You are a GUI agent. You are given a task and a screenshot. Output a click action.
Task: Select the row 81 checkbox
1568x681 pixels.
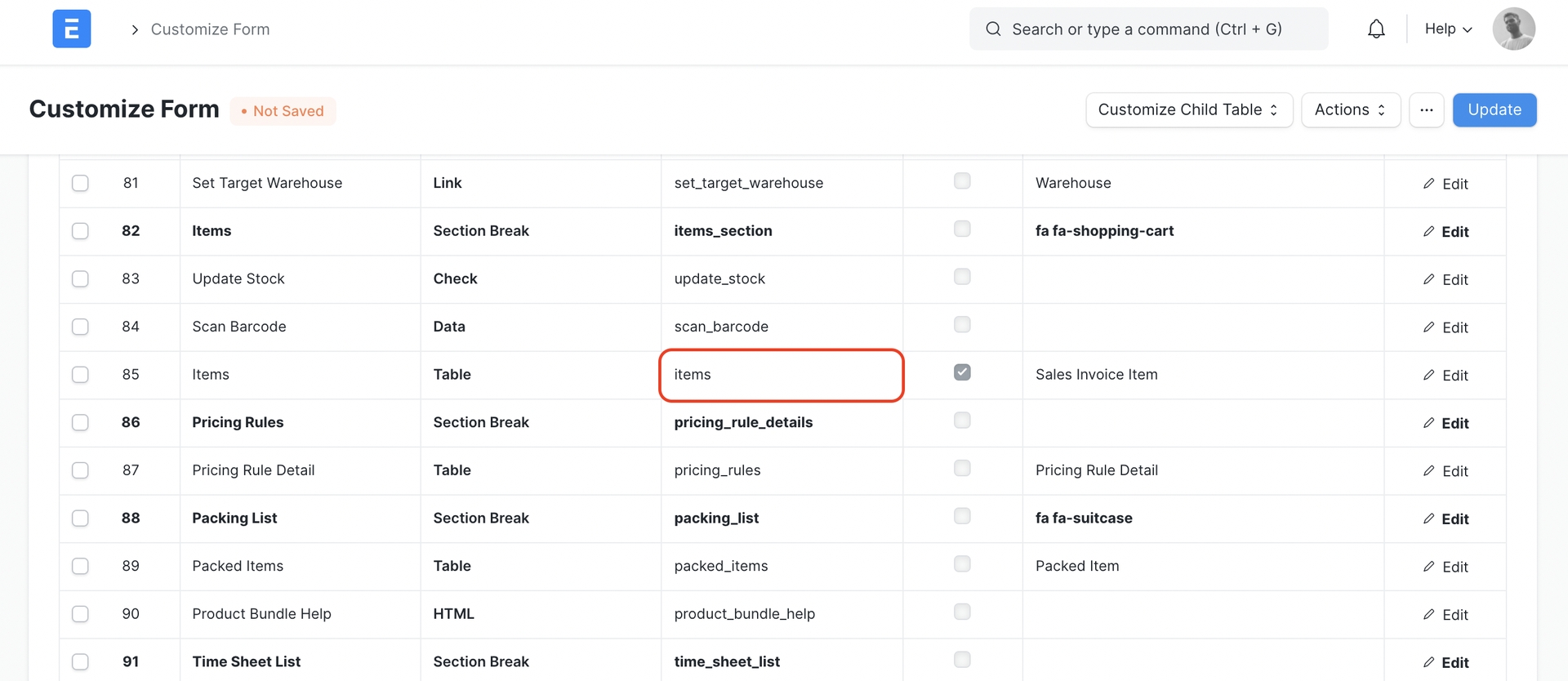[80, 183]
